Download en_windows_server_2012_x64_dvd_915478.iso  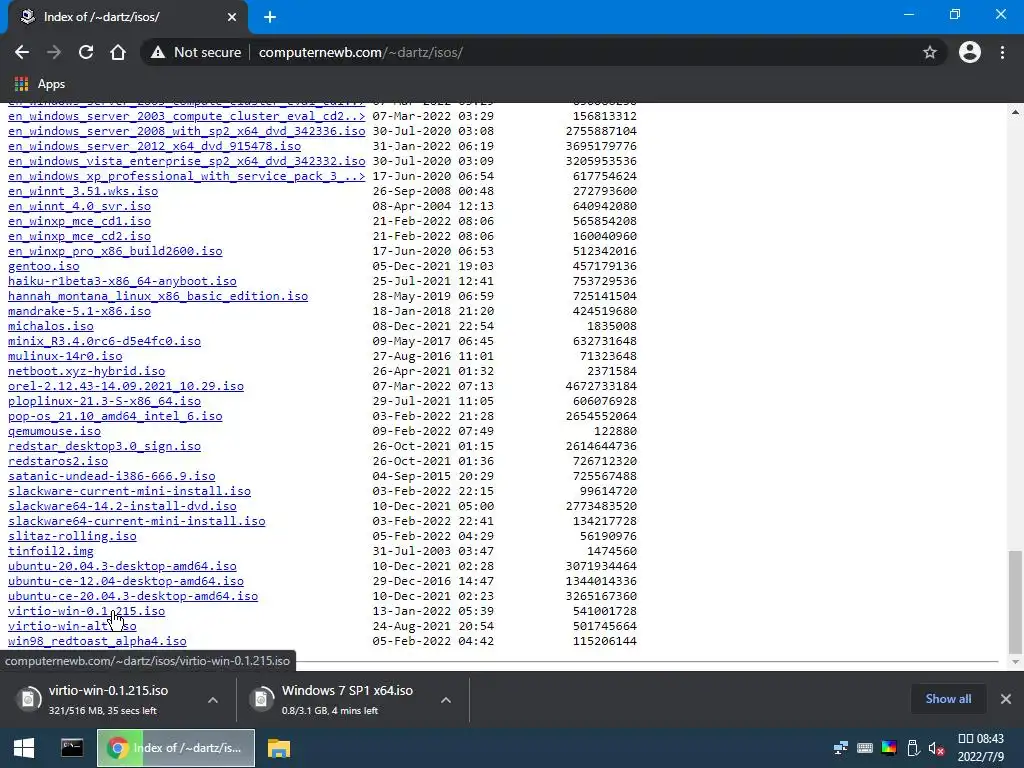pos(155,146)
